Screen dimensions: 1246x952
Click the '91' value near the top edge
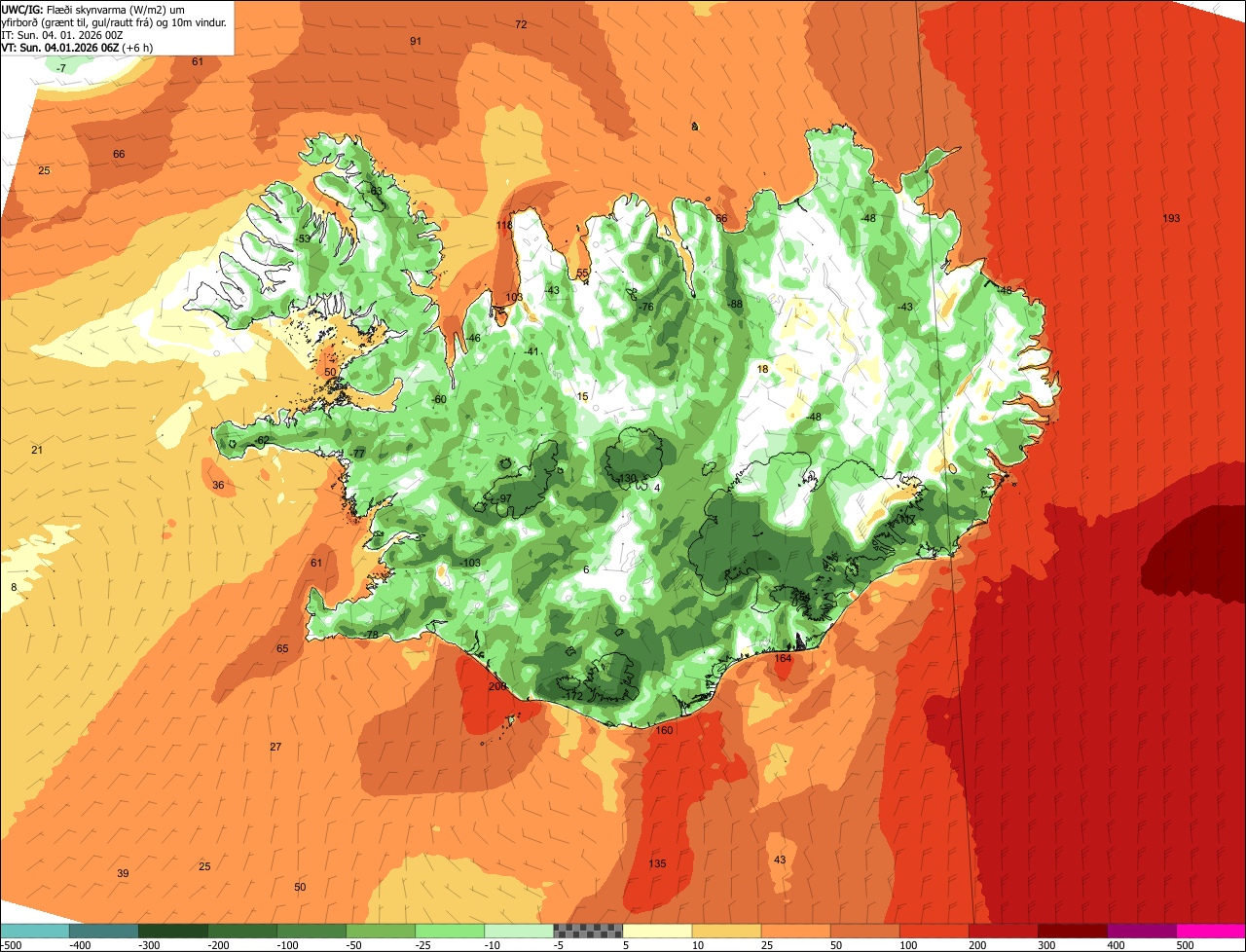coord(416,41)
